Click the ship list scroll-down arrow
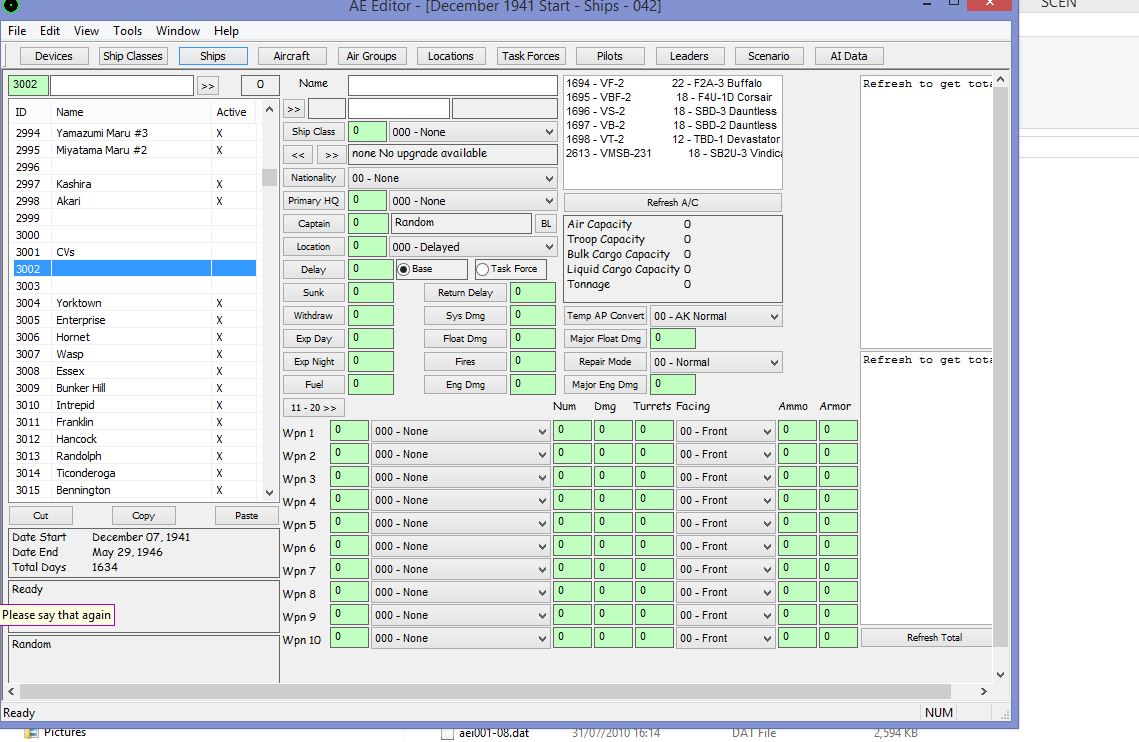Screen dimensions: 1139x742 tap(269, 492)
